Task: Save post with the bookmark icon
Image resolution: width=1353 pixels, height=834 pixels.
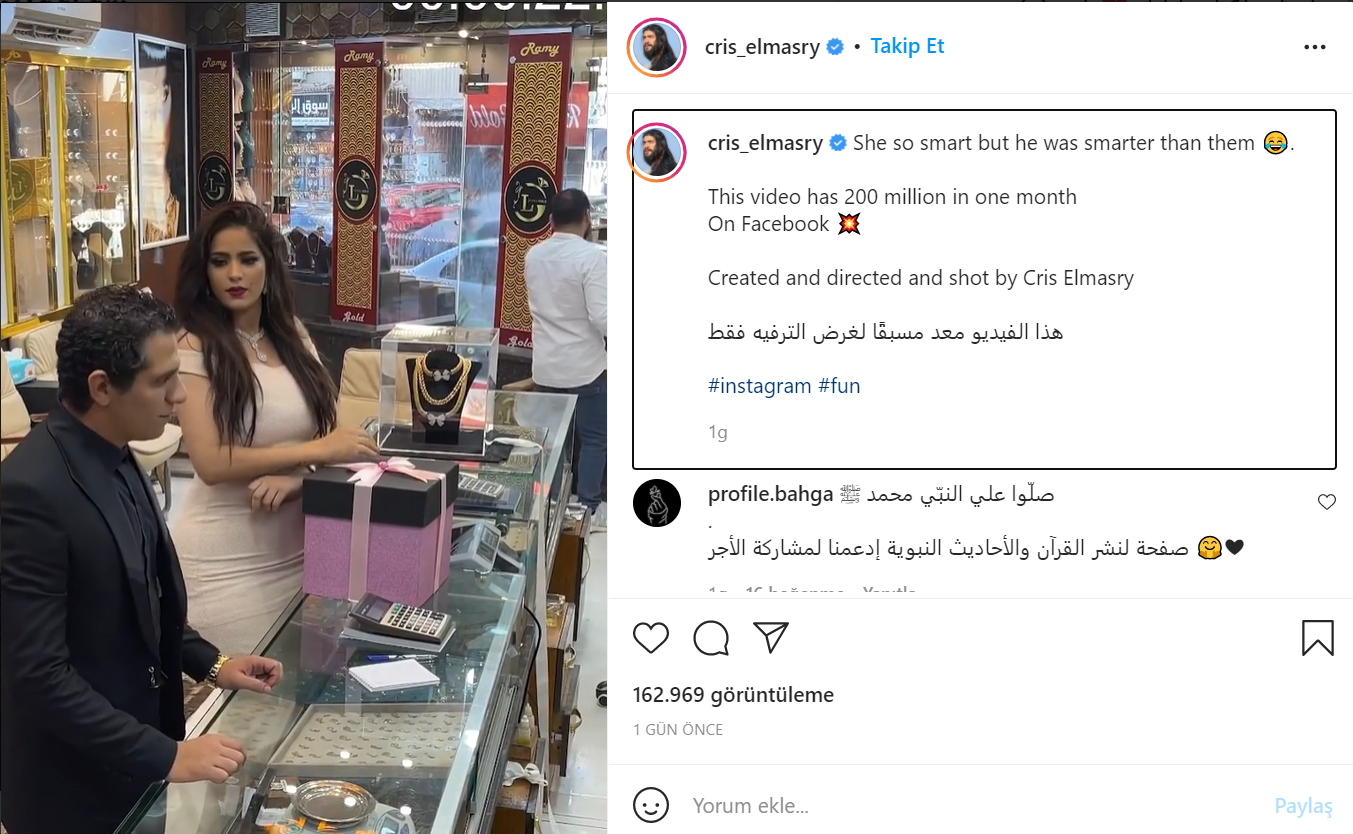Action: pyautogui.click(x=1318, y=638)
